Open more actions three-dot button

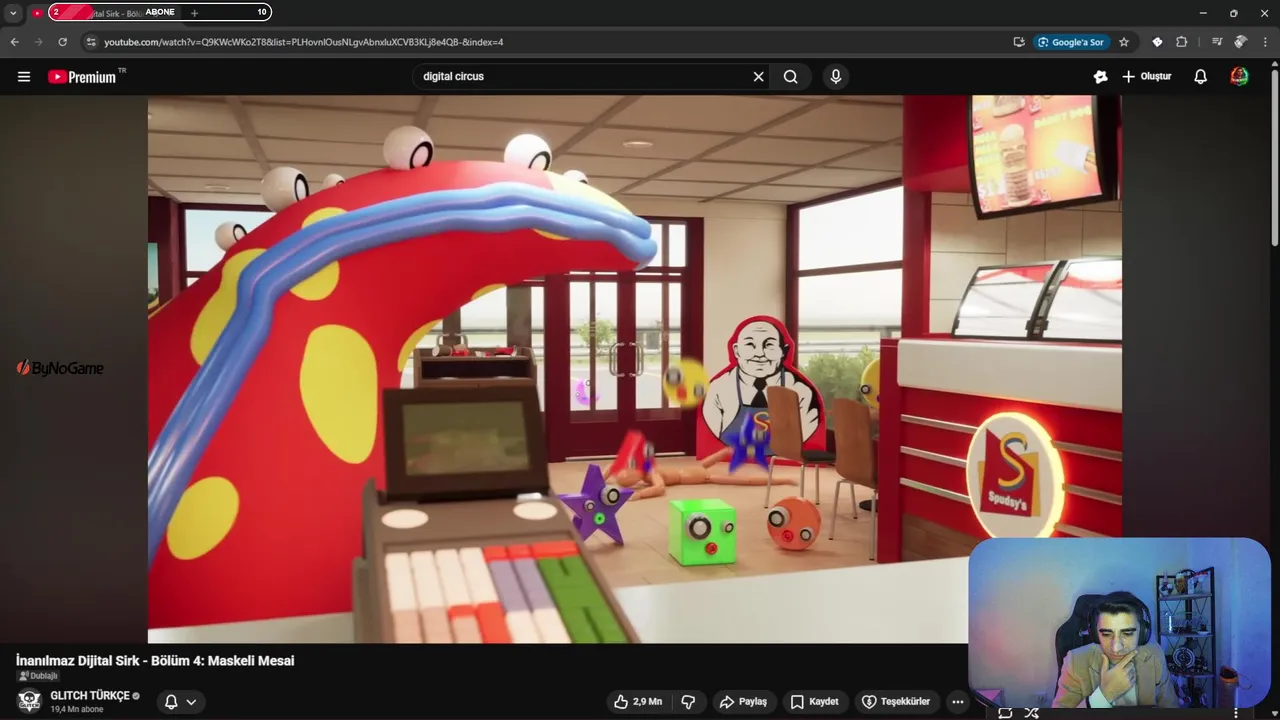pyautogui.click(x=958, y=702)
